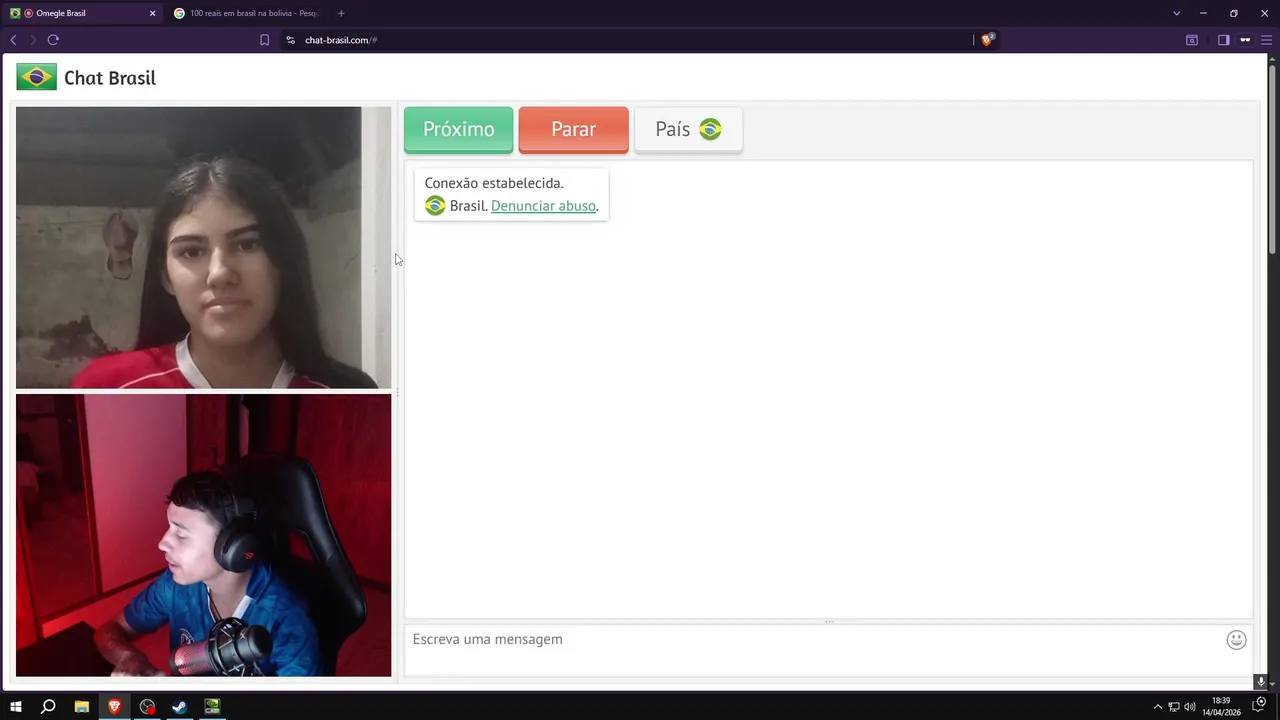Click the microphone icon near scrollbar bottom
Screen dimensions: 1280x720
pyautogui.click(x=1261, y=682)
